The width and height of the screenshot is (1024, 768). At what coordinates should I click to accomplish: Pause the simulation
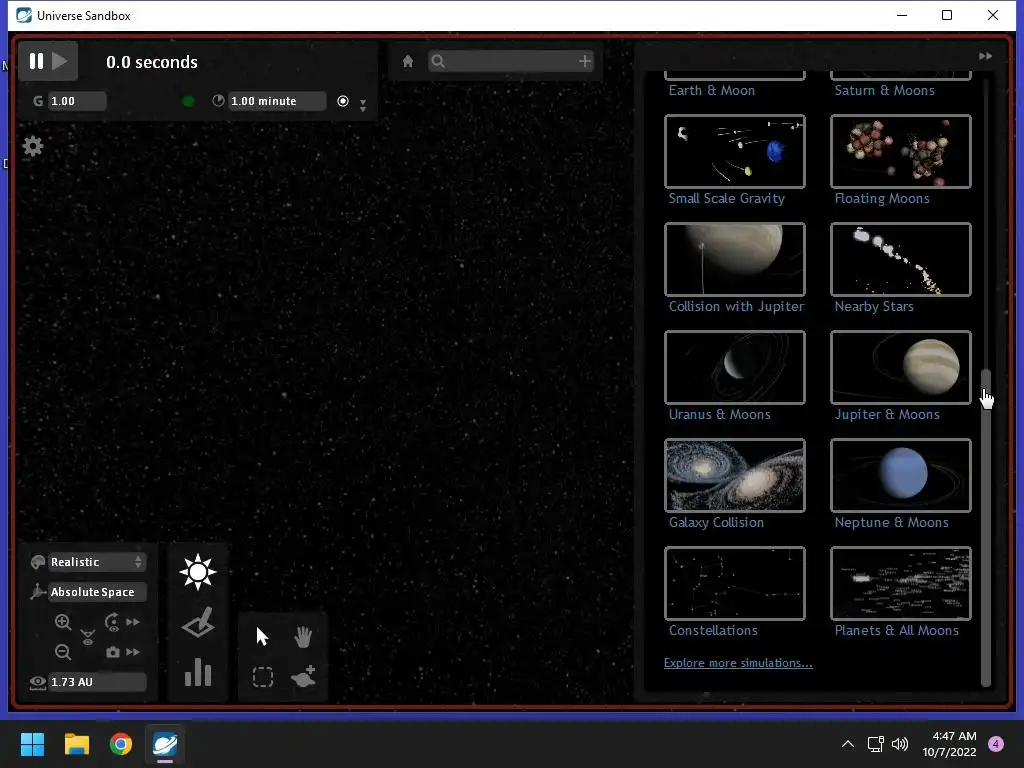point(37,61)
